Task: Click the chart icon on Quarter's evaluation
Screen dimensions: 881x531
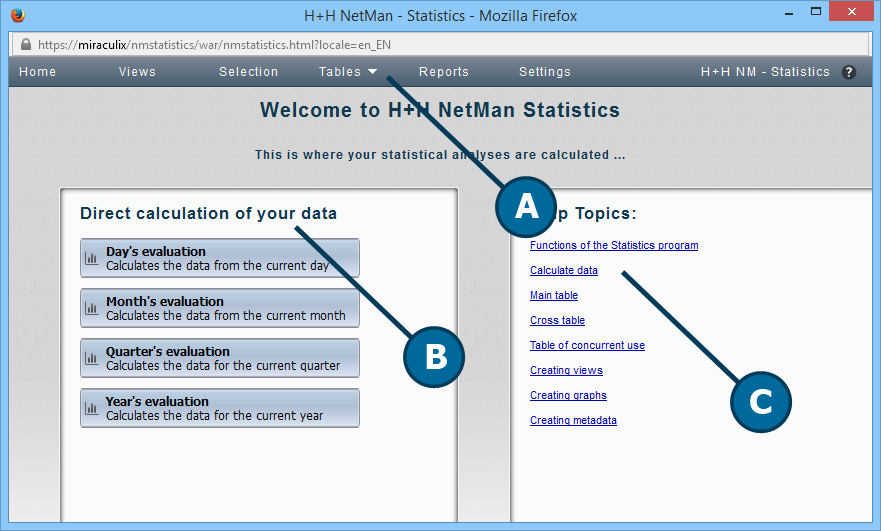Action: 92,358
